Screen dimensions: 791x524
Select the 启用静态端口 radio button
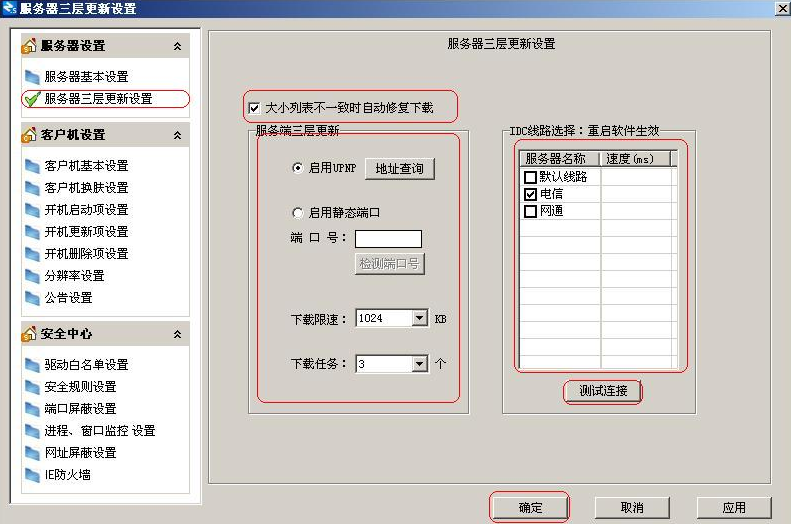[298, 213]
